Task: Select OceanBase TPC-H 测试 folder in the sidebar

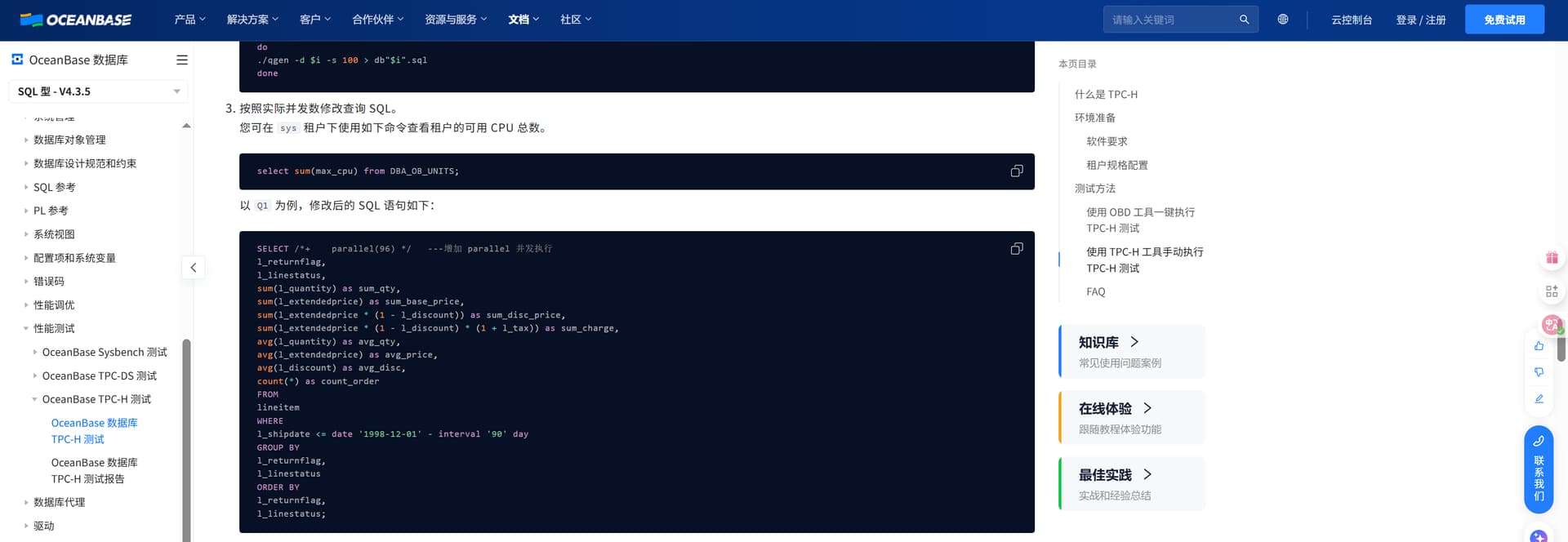Action: pyautogui.click(x=96, y=400)
